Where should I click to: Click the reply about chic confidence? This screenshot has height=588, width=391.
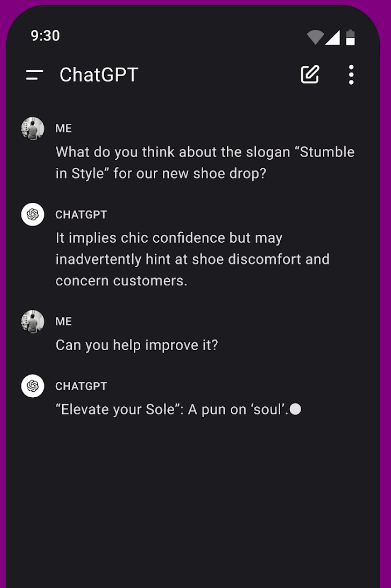pos(193,259)
